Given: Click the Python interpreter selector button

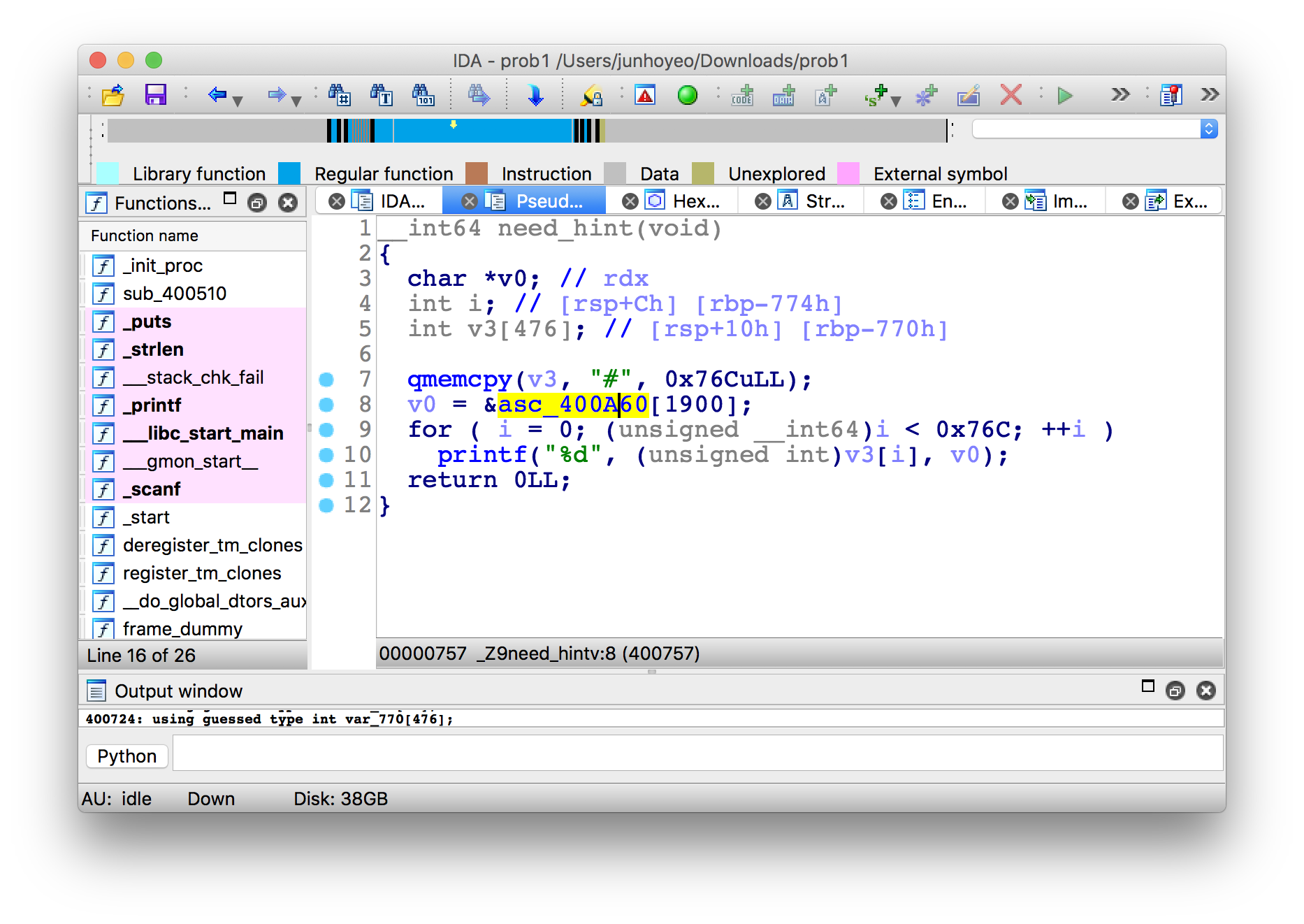Looking at the screenshot, I should pos(126,756).
